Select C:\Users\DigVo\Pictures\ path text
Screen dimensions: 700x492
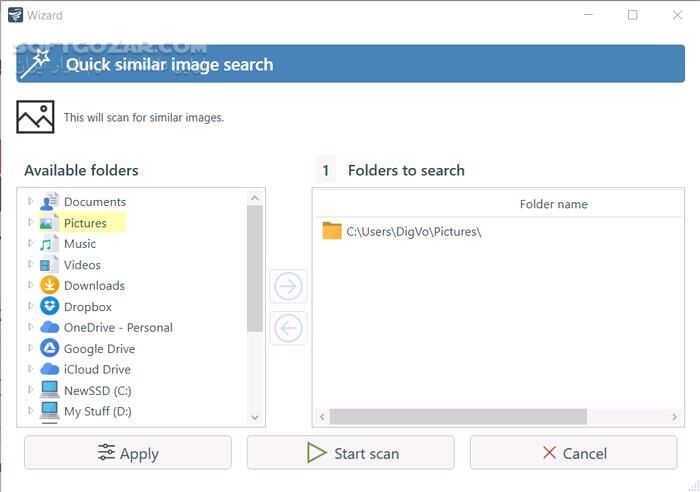coord(414,232)
